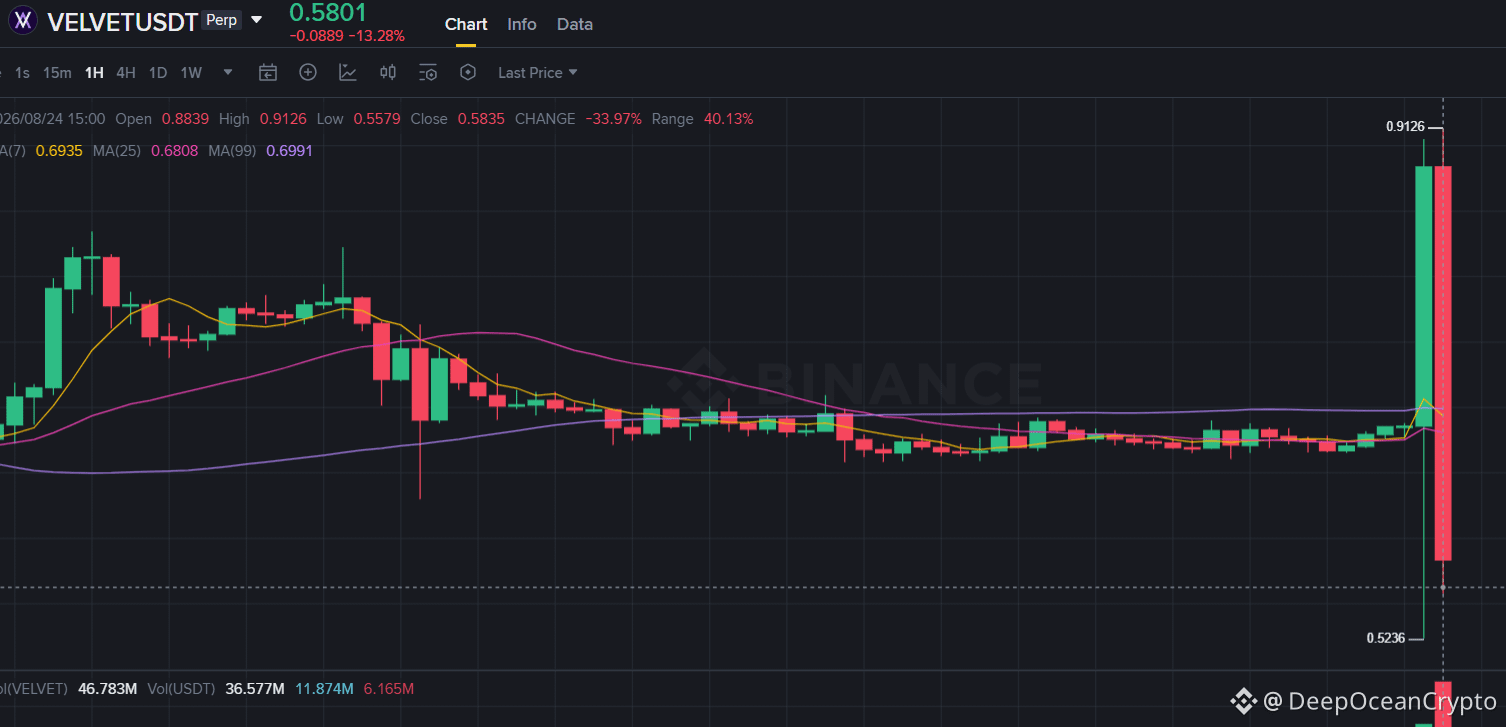The height and width of the screenshot is (727, 1506).
Task: Click the Range value 40.13%
Action: tap(729, 119)
